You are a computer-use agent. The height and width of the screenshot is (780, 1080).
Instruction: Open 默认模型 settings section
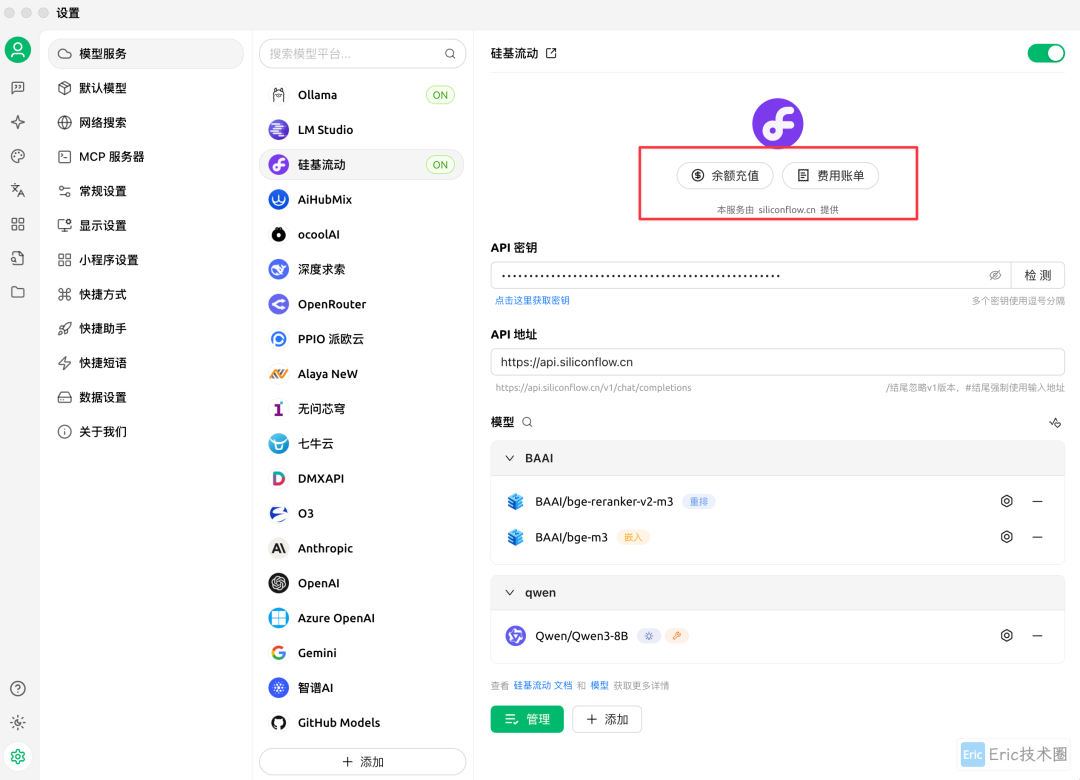click(145, 88)
